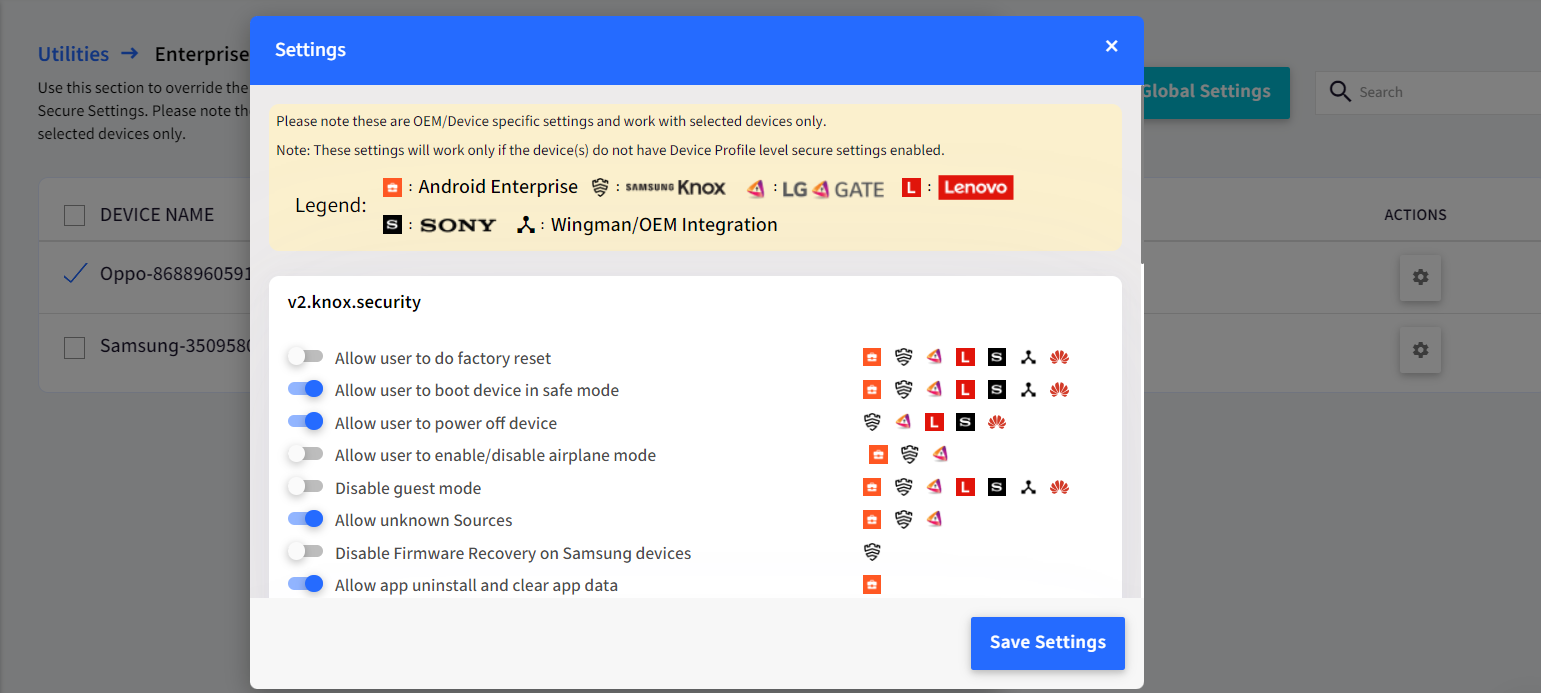The width and height of the screenshot is (1541, 693).
Task: Click the search magnifier icon
Action: pos(1340,92)
